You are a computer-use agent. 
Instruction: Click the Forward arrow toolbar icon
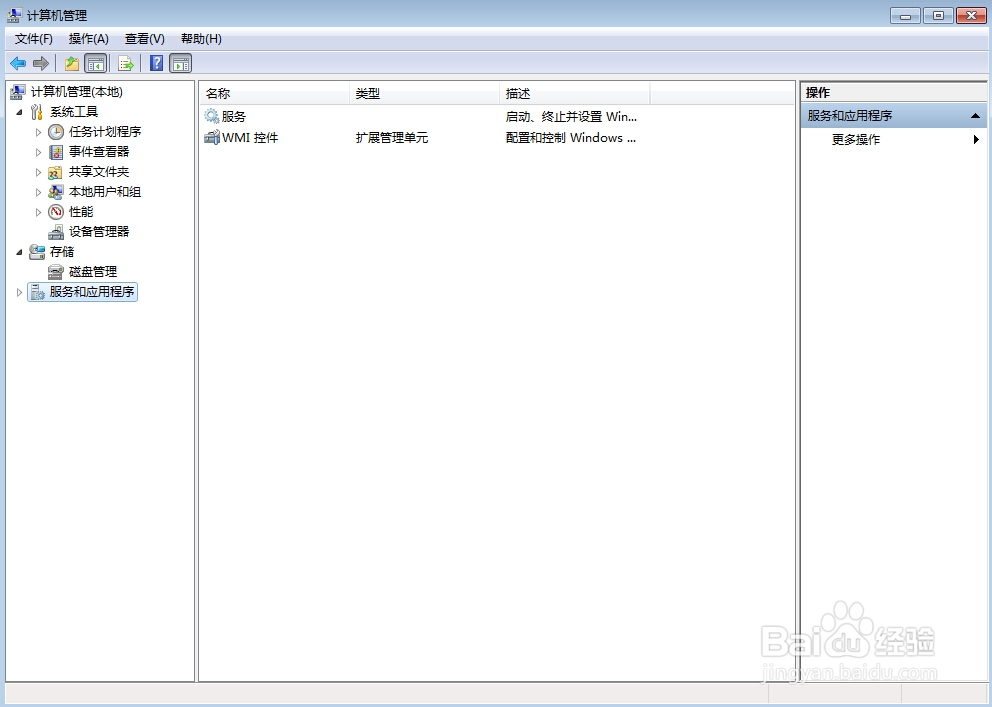pos(40,63)
